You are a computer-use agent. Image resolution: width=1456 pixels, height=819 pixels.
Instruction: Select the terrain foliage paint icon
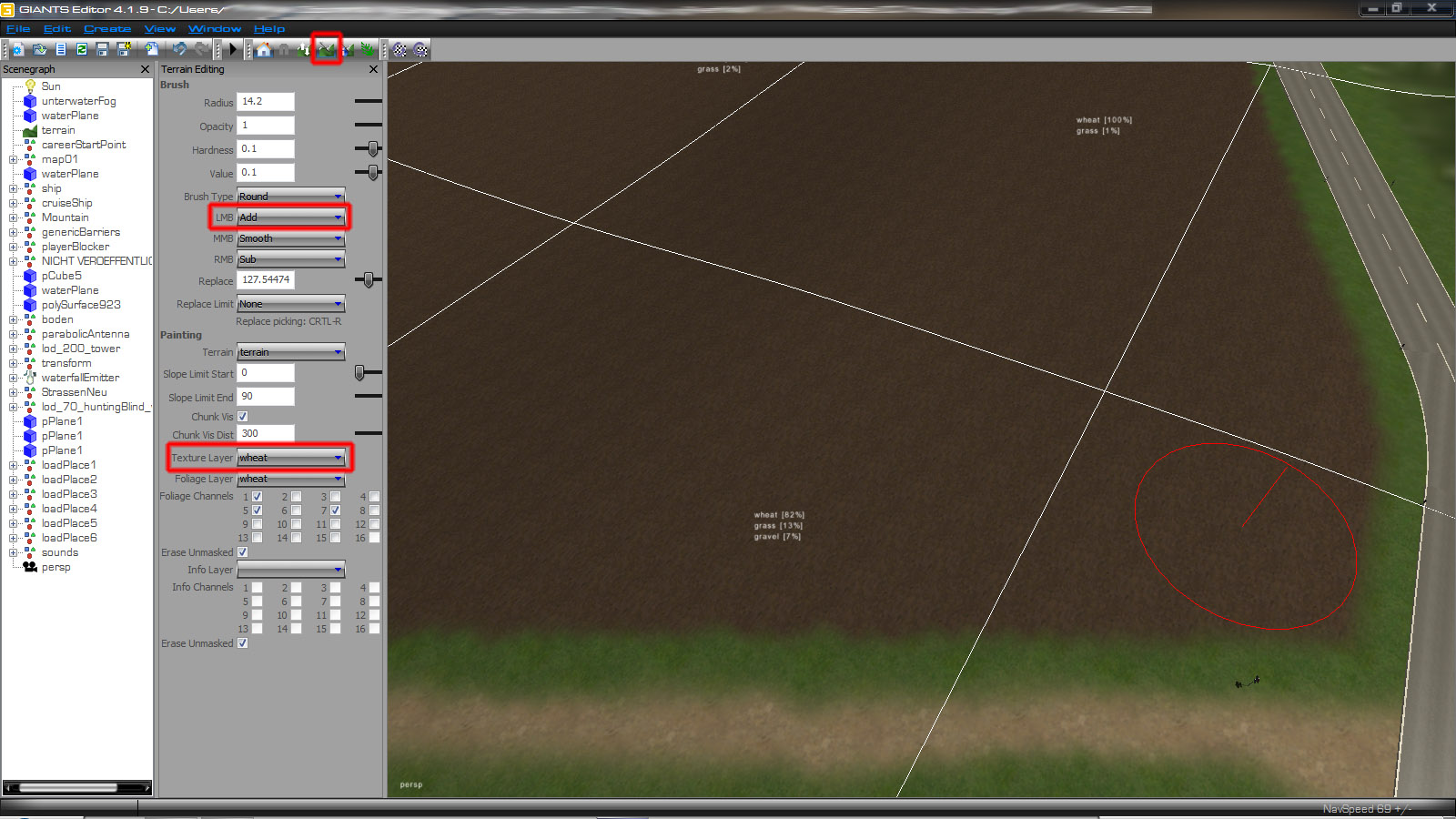[368, 49]
